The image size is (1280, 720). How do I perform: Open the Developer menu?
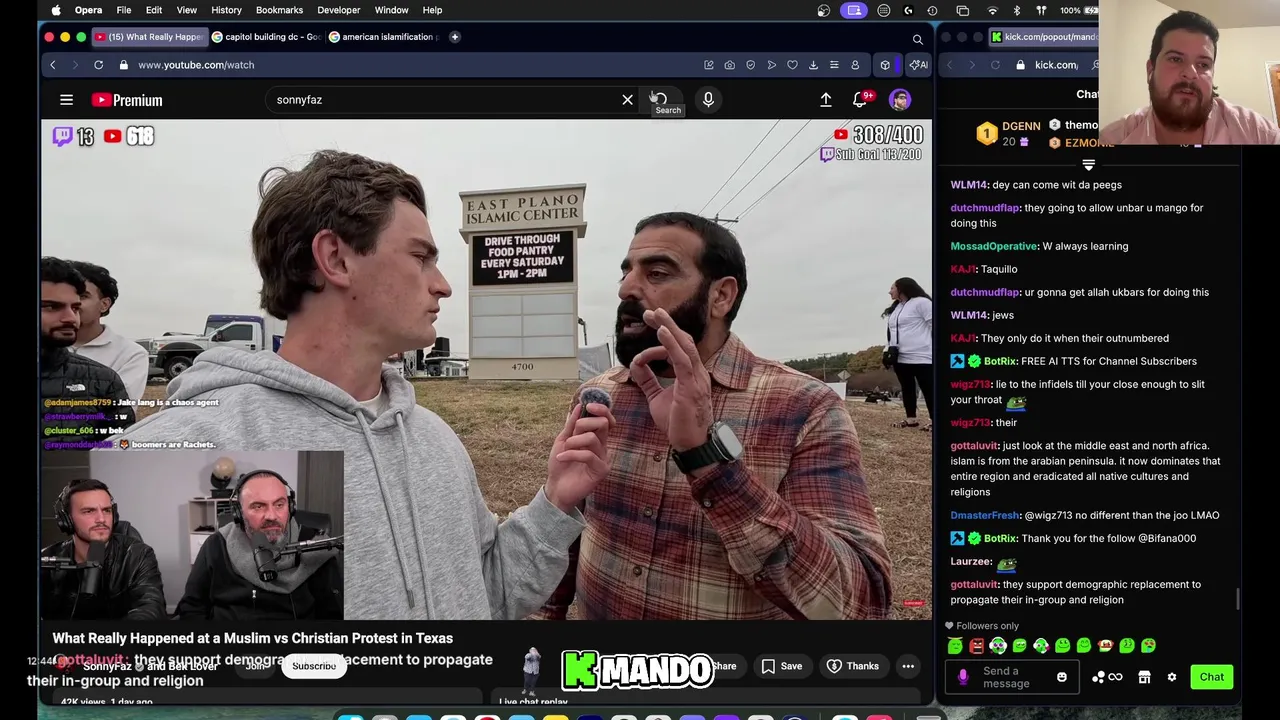339,10
